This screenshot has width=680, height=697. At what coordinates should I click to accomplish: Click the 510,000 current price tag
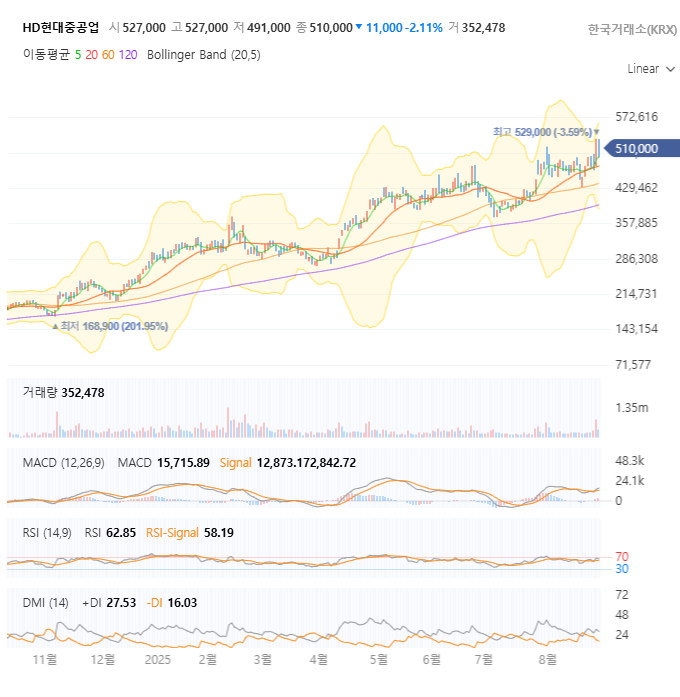642,148
